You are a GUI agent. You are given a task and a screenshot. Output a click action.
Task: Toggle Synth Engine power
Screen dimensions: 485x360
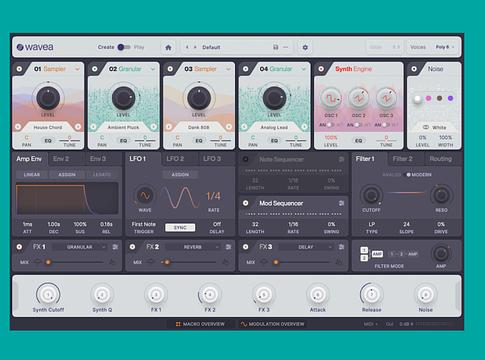click(x=321, y=69)
